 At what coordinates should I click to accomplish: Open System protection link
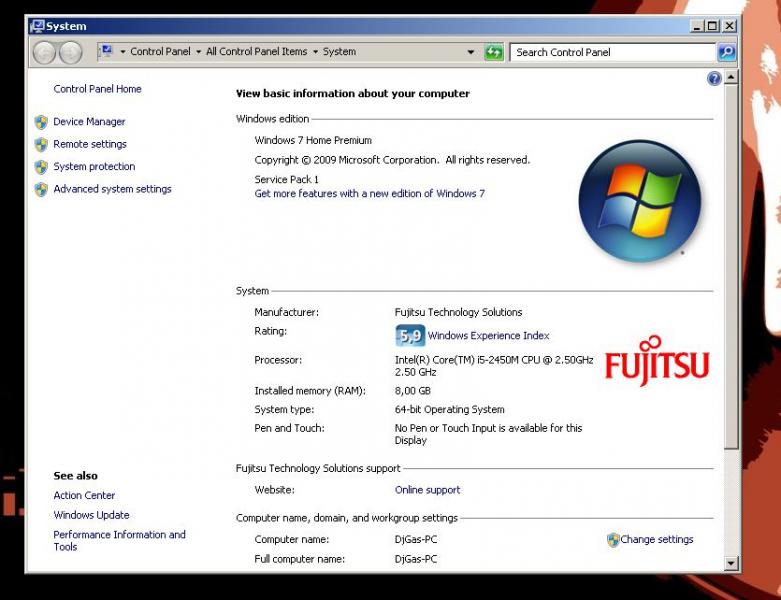click(94, 167)
